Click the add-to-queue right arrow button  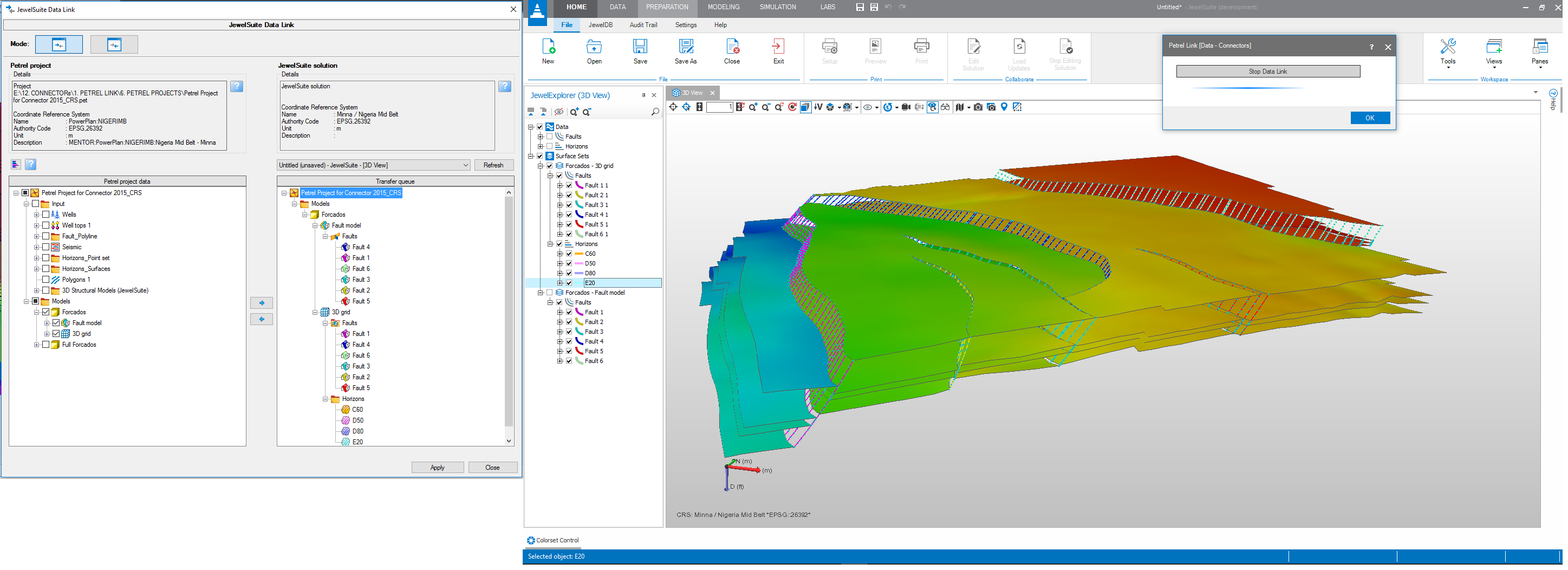tap(262, 303)
